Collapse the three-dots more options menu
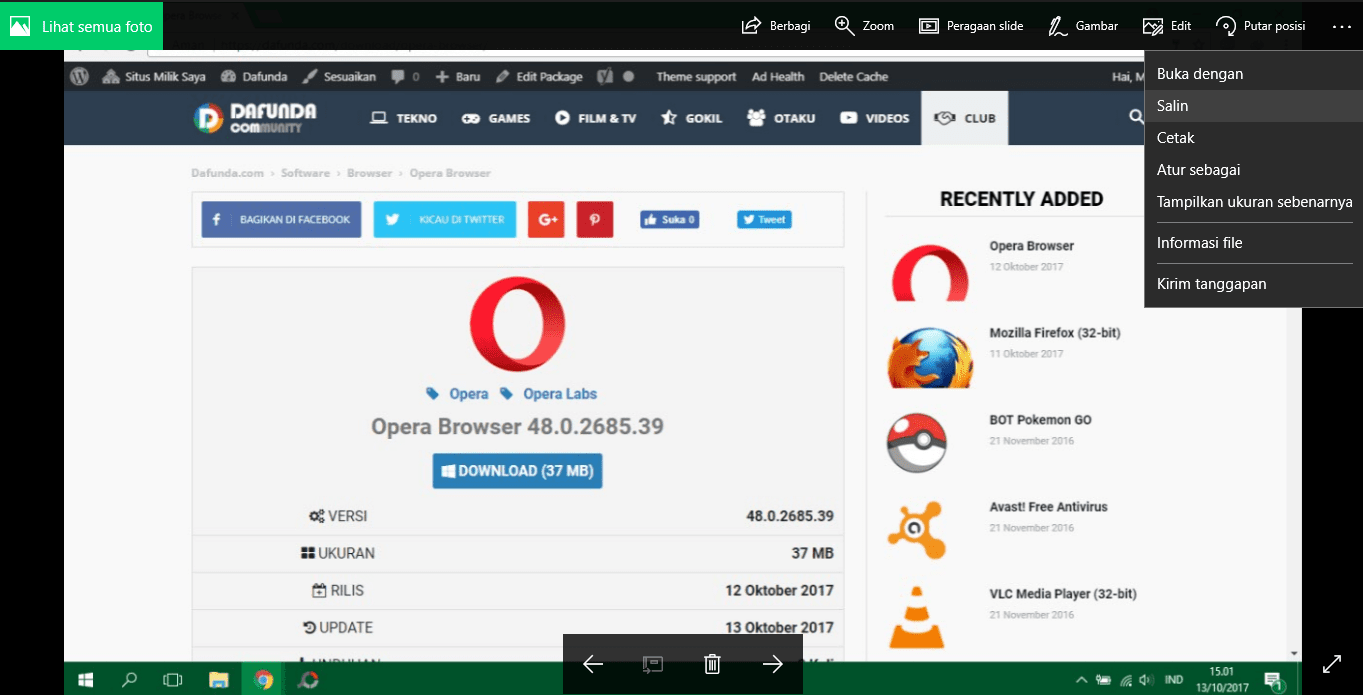The width and height of the screenshot is (1363, 695). (1341, 26)
